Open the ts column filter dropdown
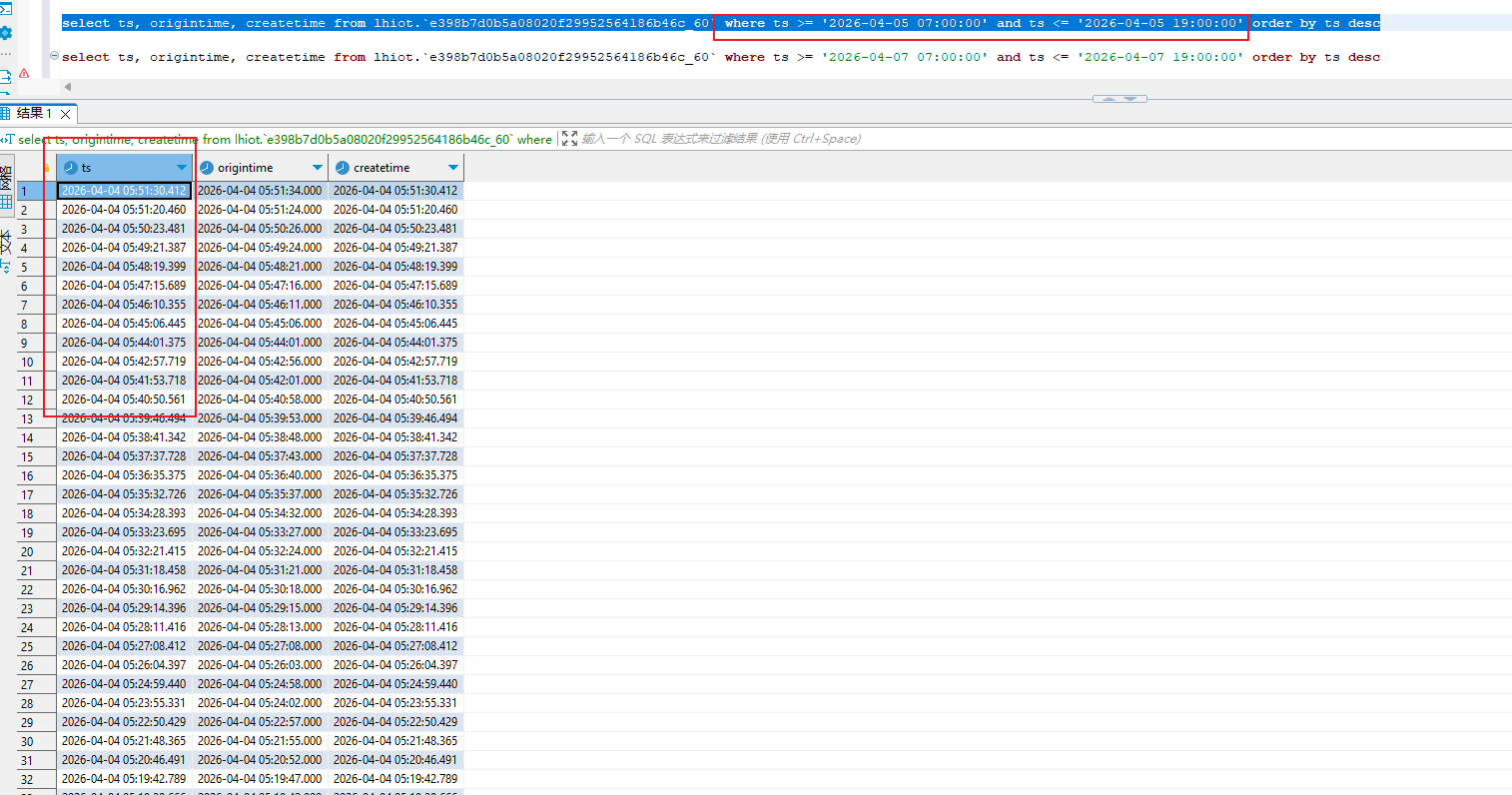Viewport: 1512px width, 795px height. click(182, 168)
